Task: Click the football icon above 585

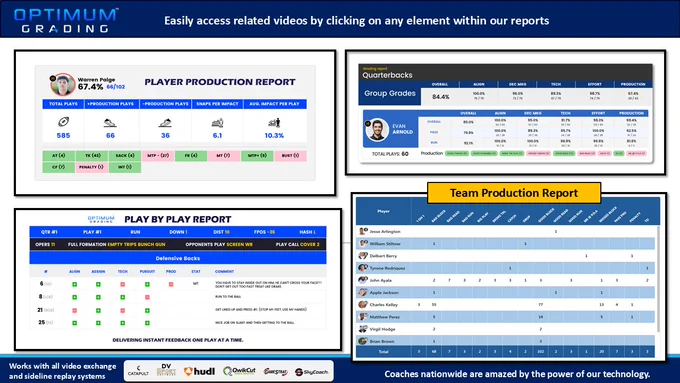Action: [x=63, y=122]
